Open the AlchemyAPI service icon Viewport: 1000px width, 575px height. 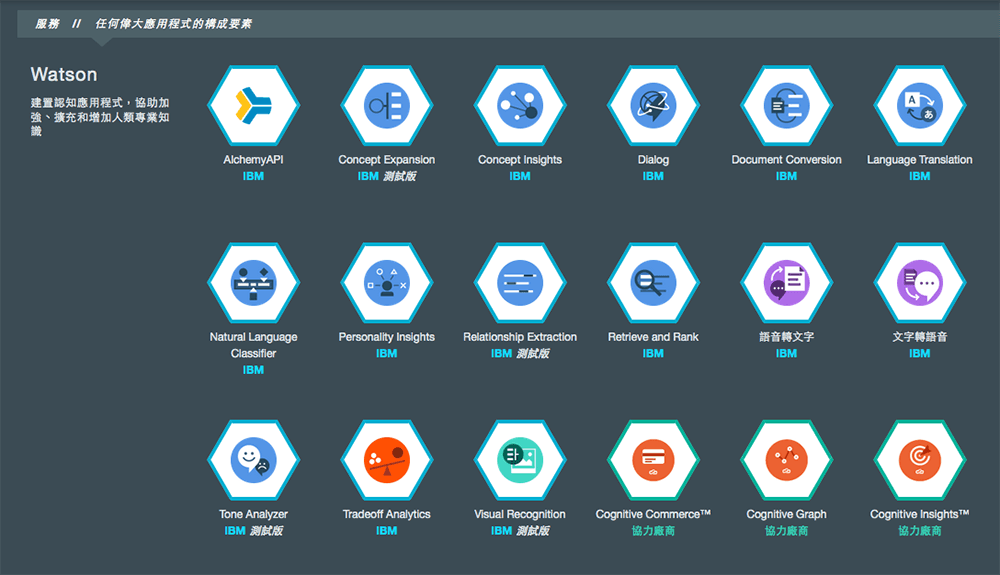pyautogui.click(x=253, y=105)
